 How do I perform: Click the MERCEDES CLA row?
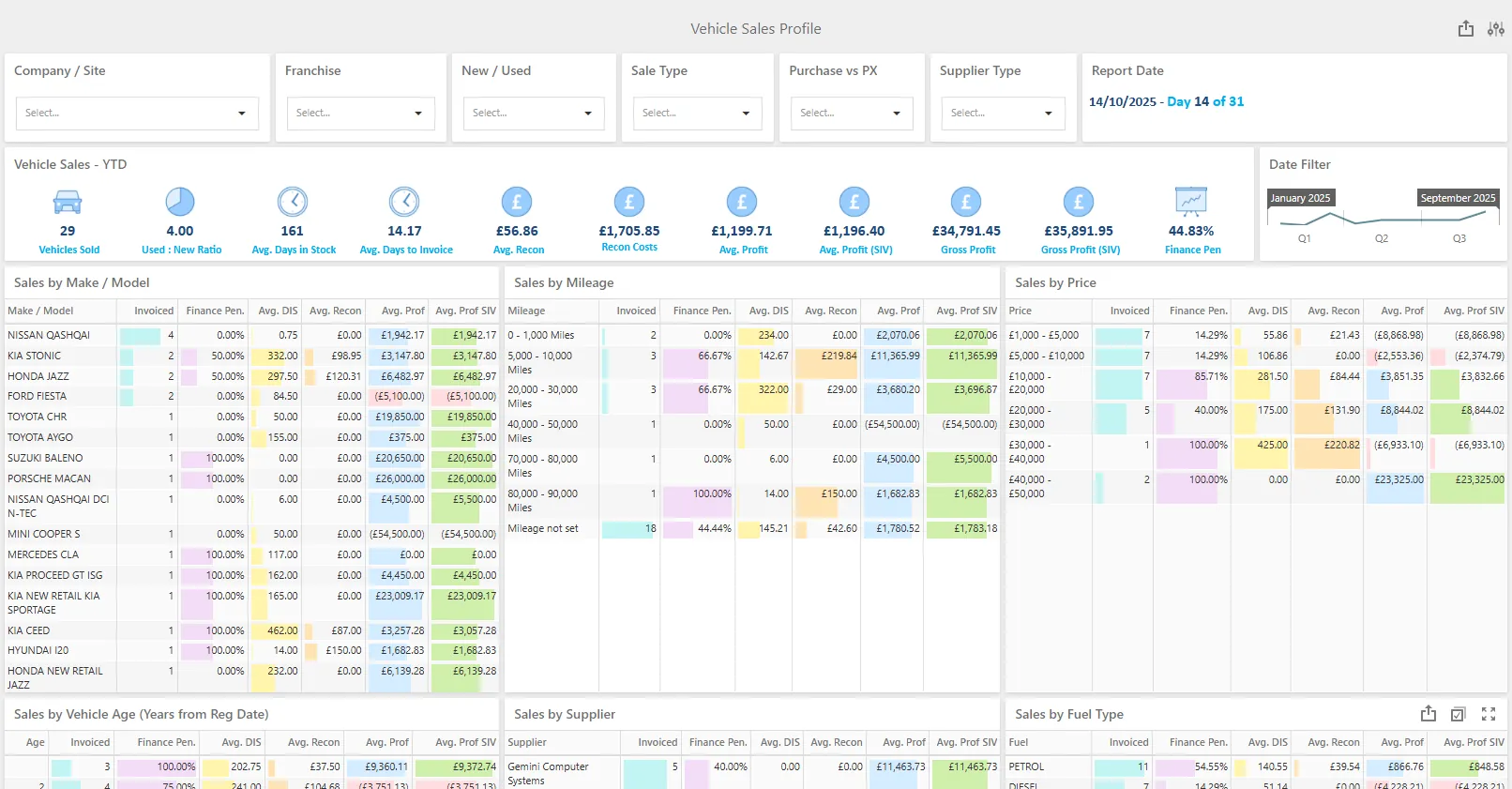click(251, 554)
